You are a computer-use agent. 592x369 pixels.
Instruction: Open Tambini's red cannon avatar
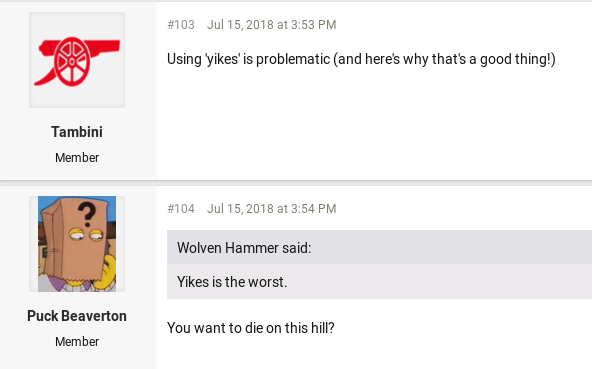click(x=77, y=60)
